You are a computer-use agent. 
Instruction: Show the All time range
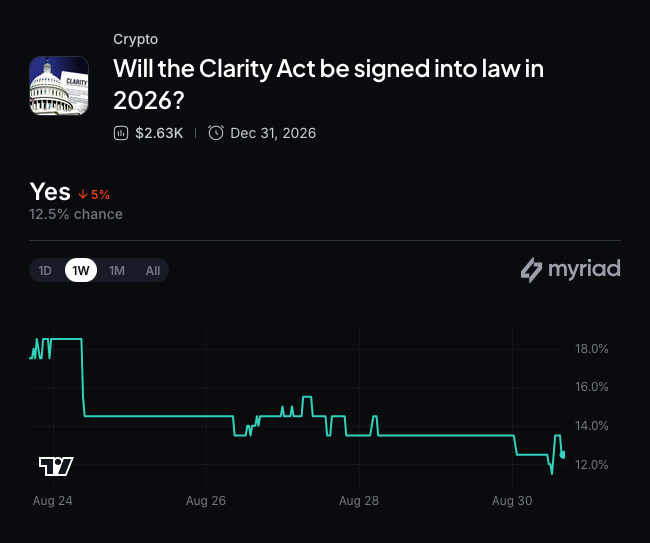pos(153,271)
